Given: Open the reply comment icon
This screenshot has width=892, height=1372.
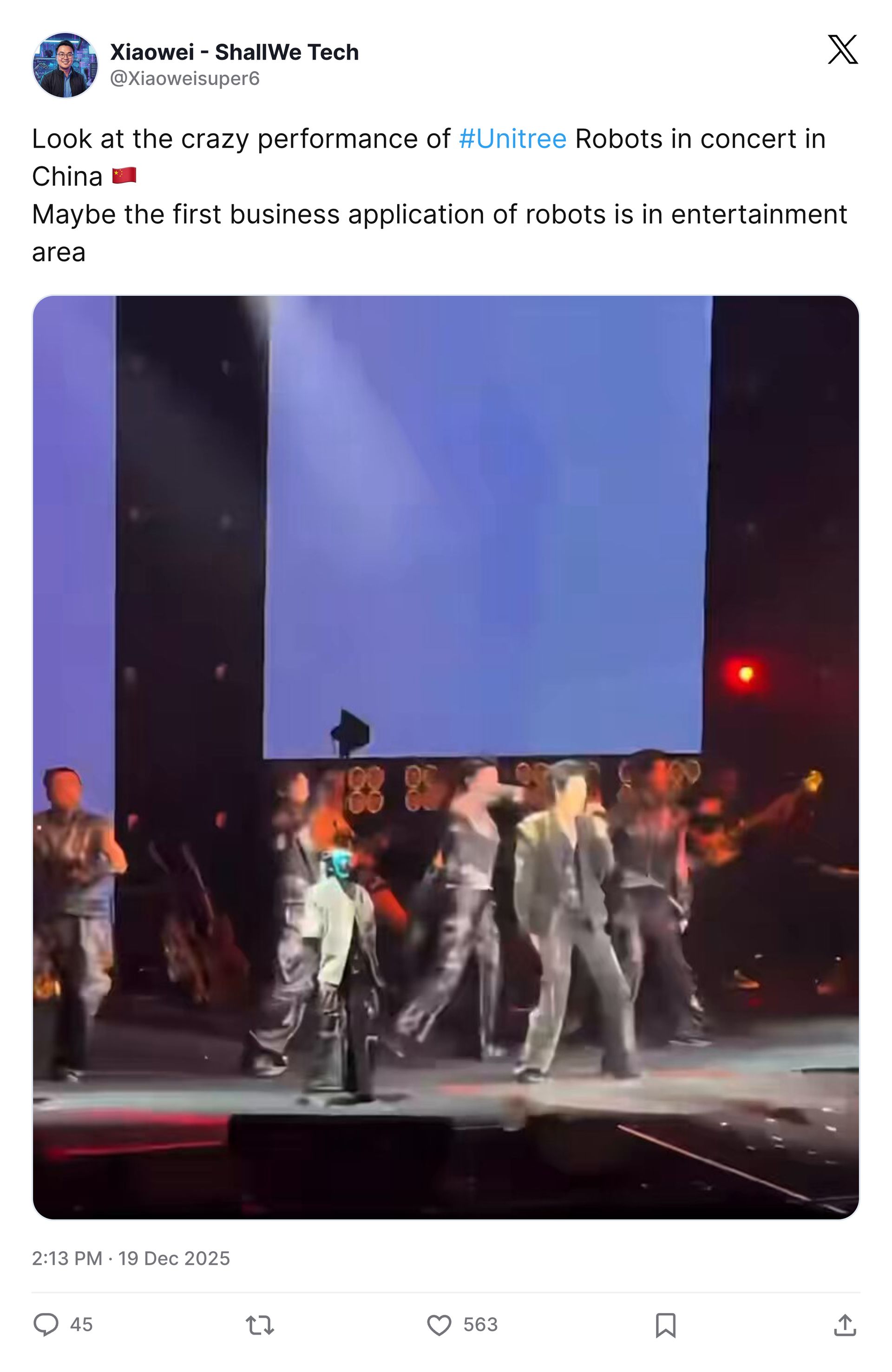Looking at the screenshot, I should (x=46, y=1324).
